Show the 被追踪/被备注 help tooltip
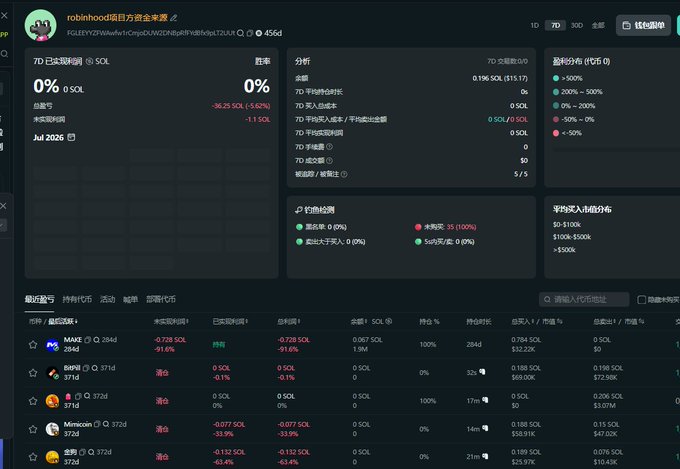This screenshot has height=469, width=680. click(344, 174)
